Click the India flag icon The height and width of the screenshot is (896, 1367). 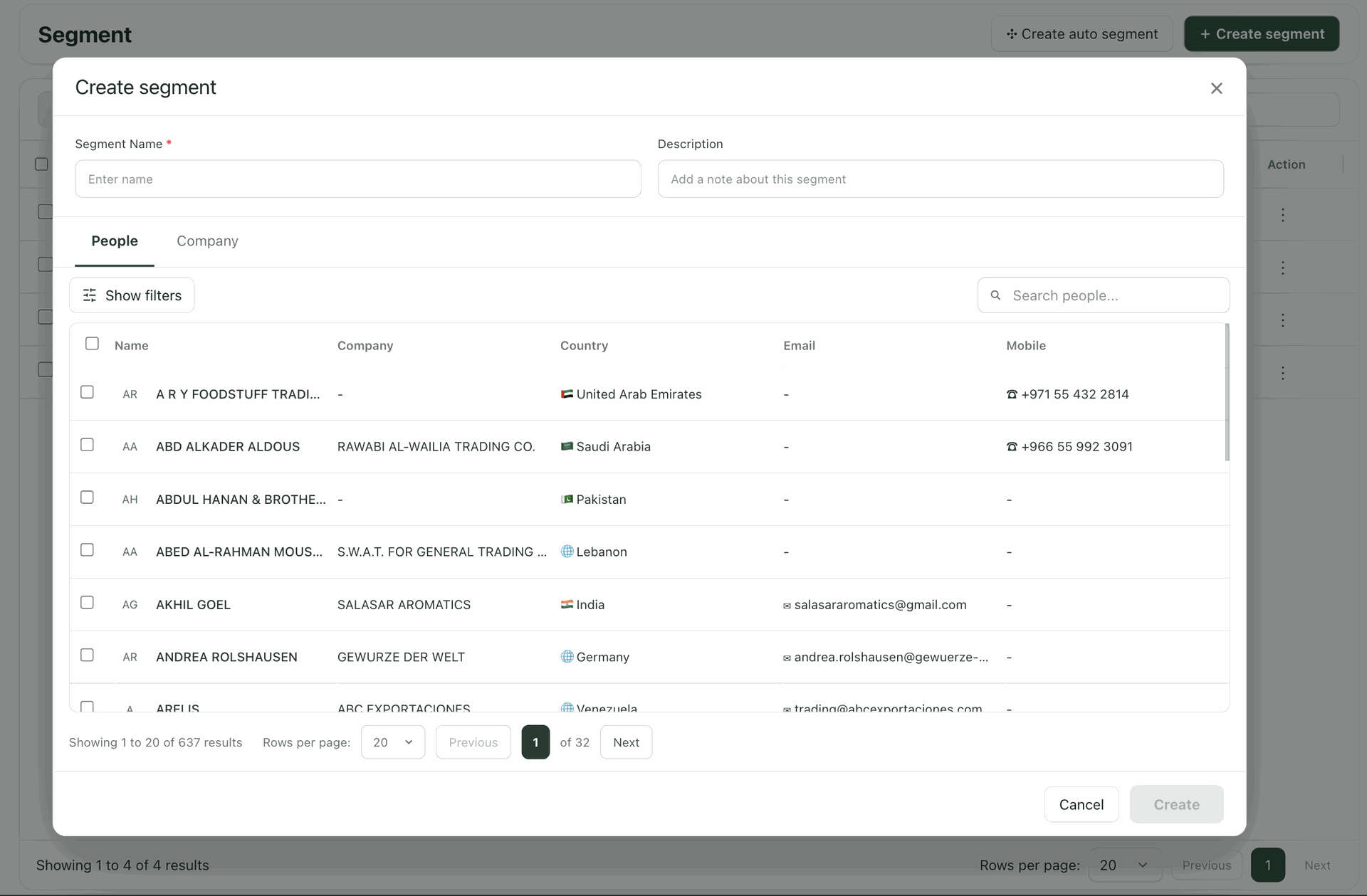coord(567,604)
